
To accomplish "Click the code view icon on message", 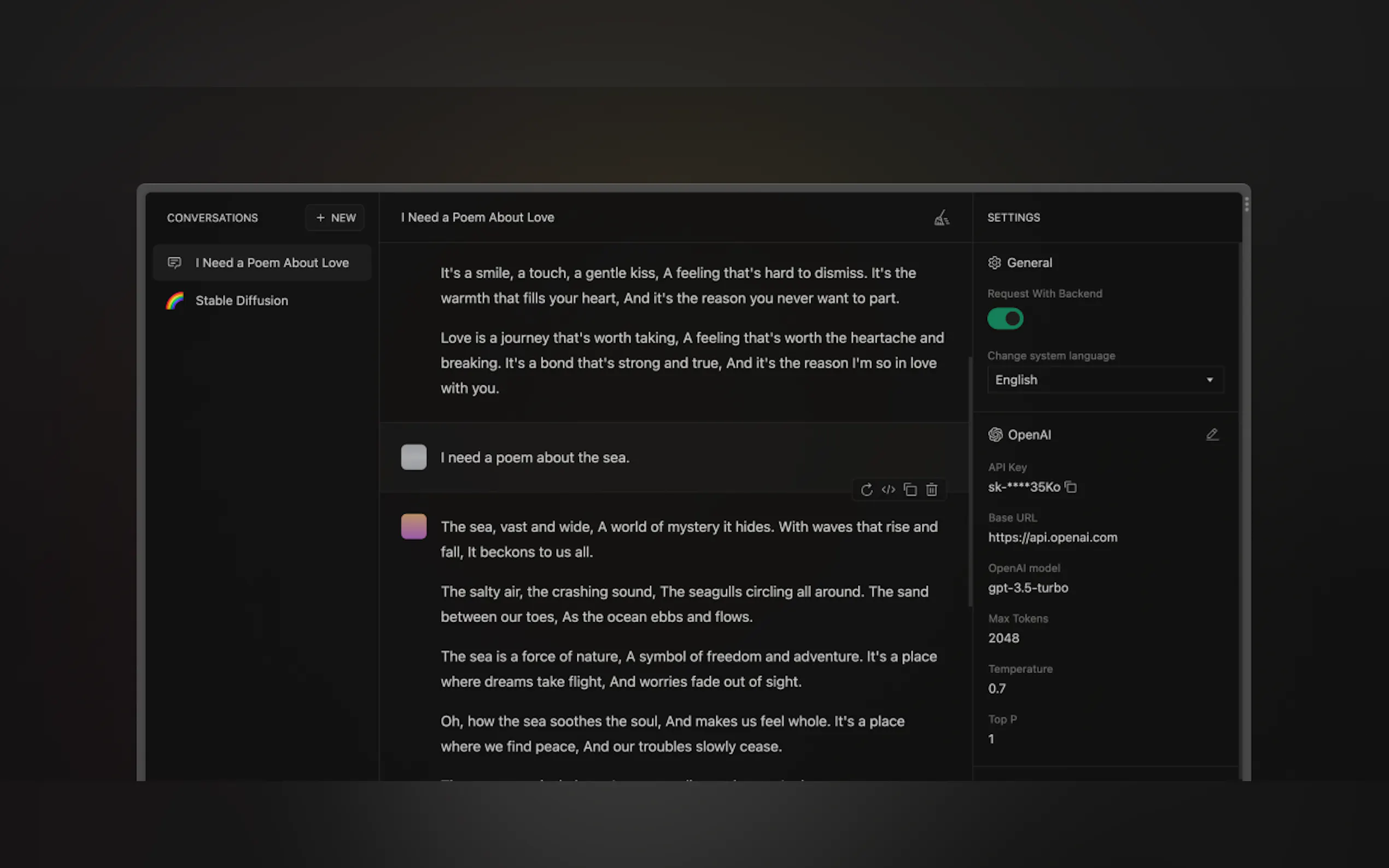I will click(888, 490).
